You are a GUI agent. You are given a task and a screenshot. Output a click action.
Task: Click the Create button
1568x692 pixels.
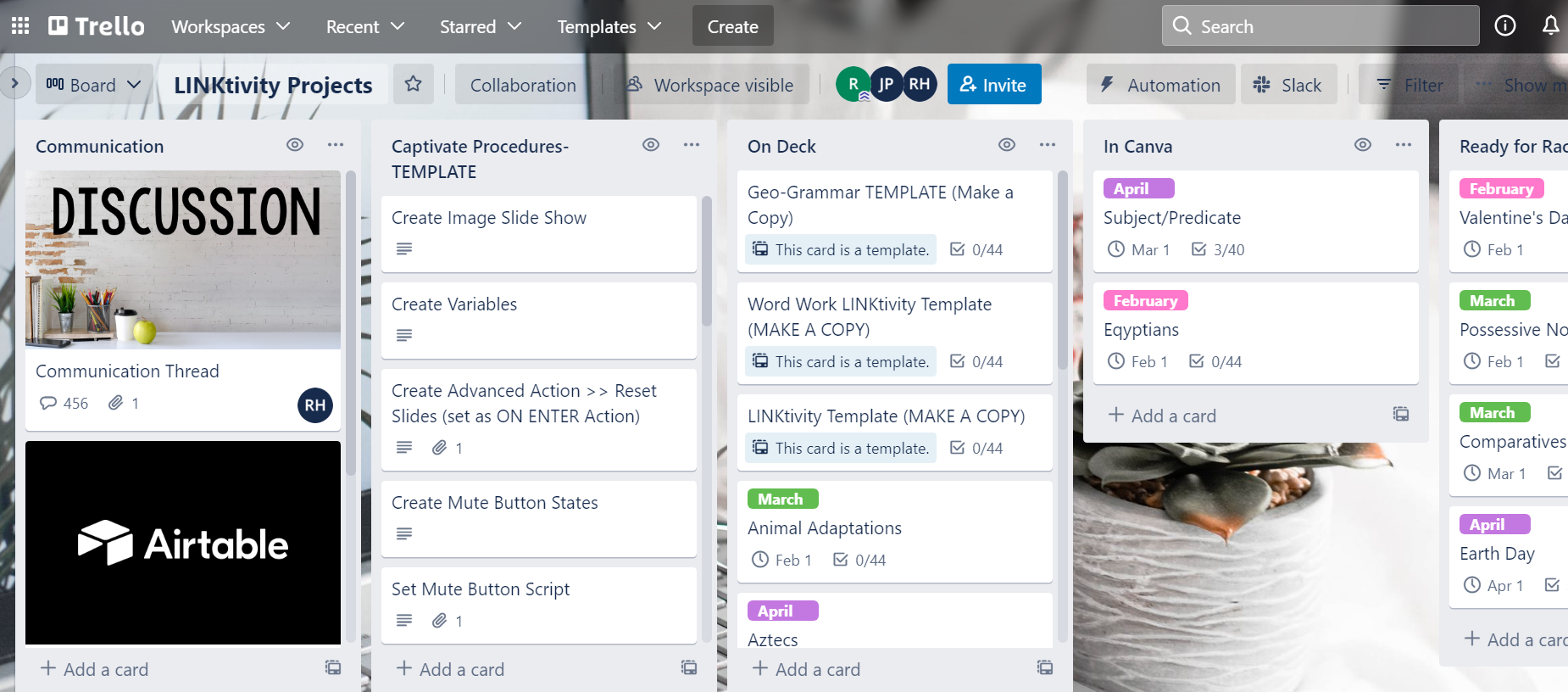[732, 26]
